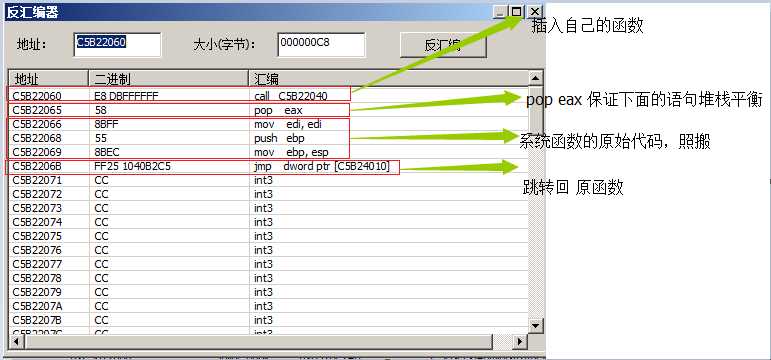Minimize the 反汇编器 window

pos(500,12)
